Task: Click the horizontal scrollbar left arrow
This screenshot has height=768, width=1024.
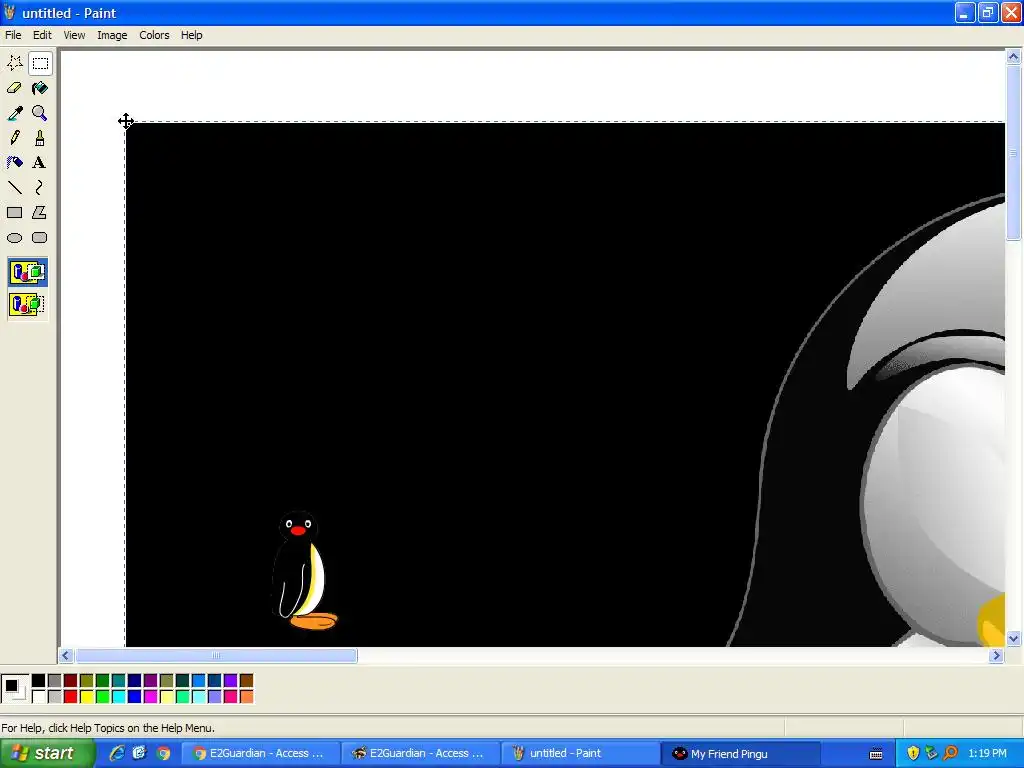Action: pyautogui.click(x=66, y=656)
